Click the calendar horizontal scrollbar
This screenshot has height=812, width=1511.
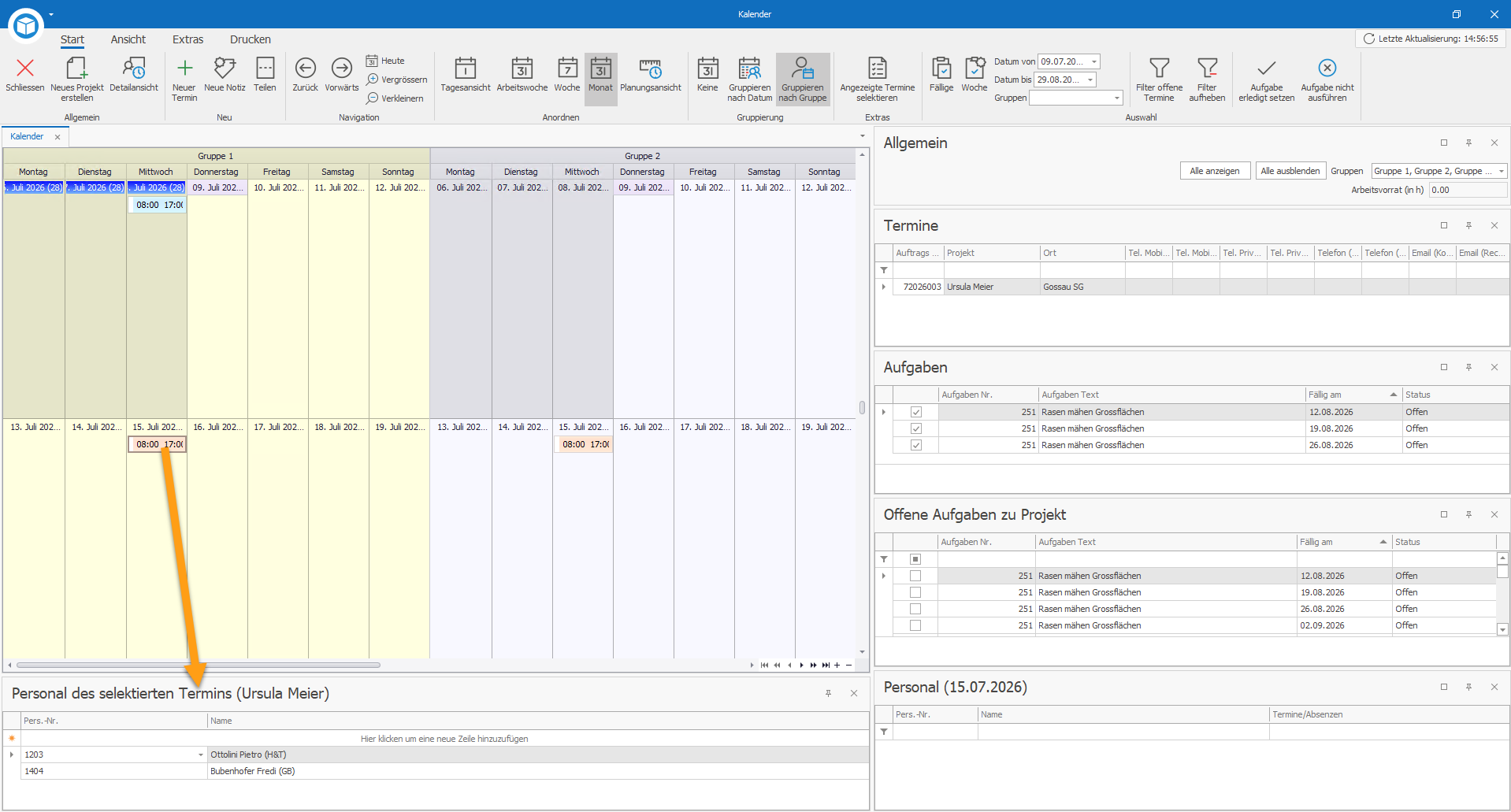[199, 665]
